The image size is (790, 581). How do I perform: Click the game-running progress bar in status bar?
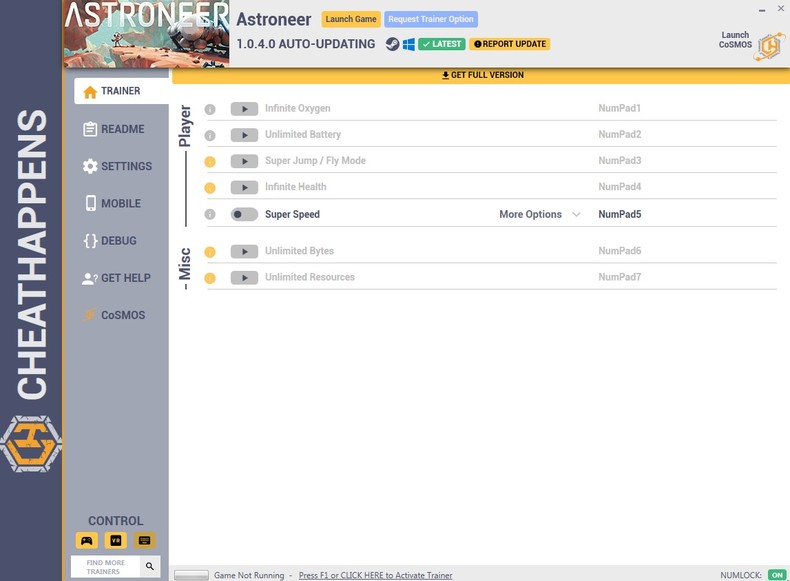[x=191, y=575]
